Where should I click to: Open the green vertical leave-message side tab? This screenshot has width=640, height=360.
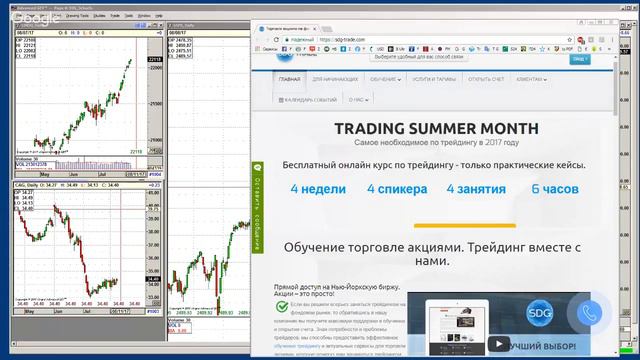click(258, 207)
